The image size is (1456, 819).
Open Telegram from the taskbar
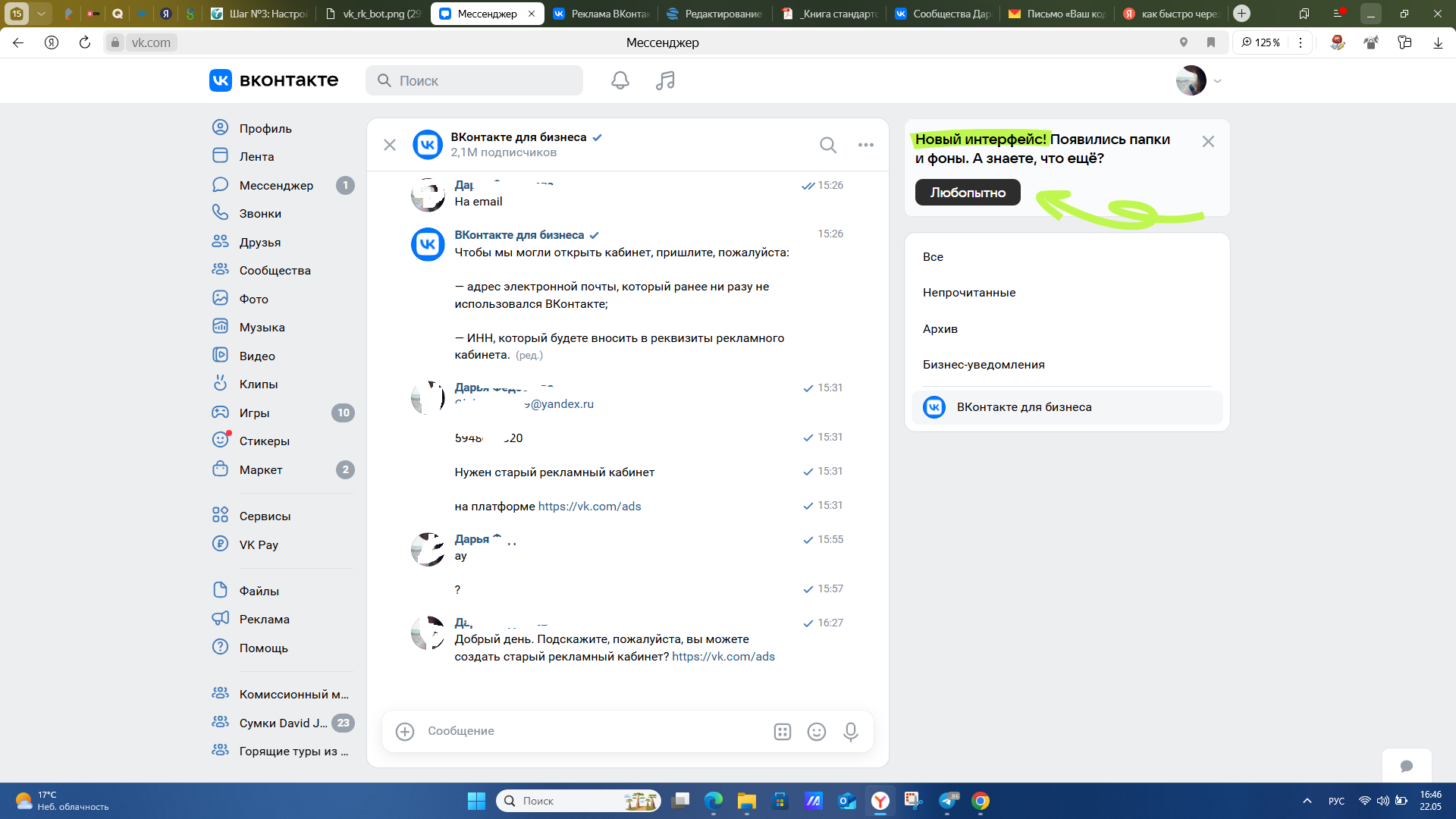[948, 801]
